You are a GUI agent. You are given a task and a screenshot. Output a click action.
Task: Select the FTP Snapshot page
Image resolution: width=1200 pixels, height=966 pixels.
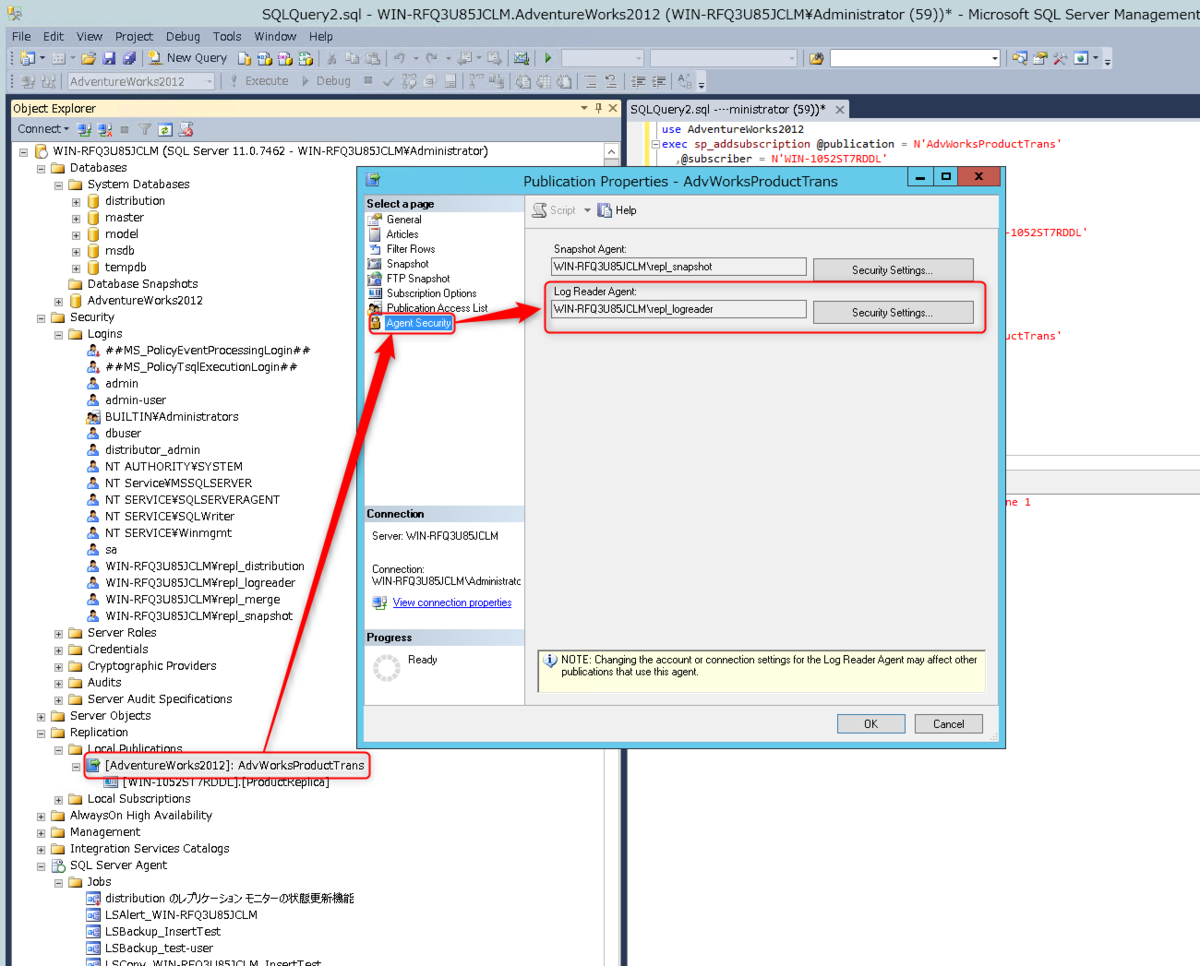418,278
